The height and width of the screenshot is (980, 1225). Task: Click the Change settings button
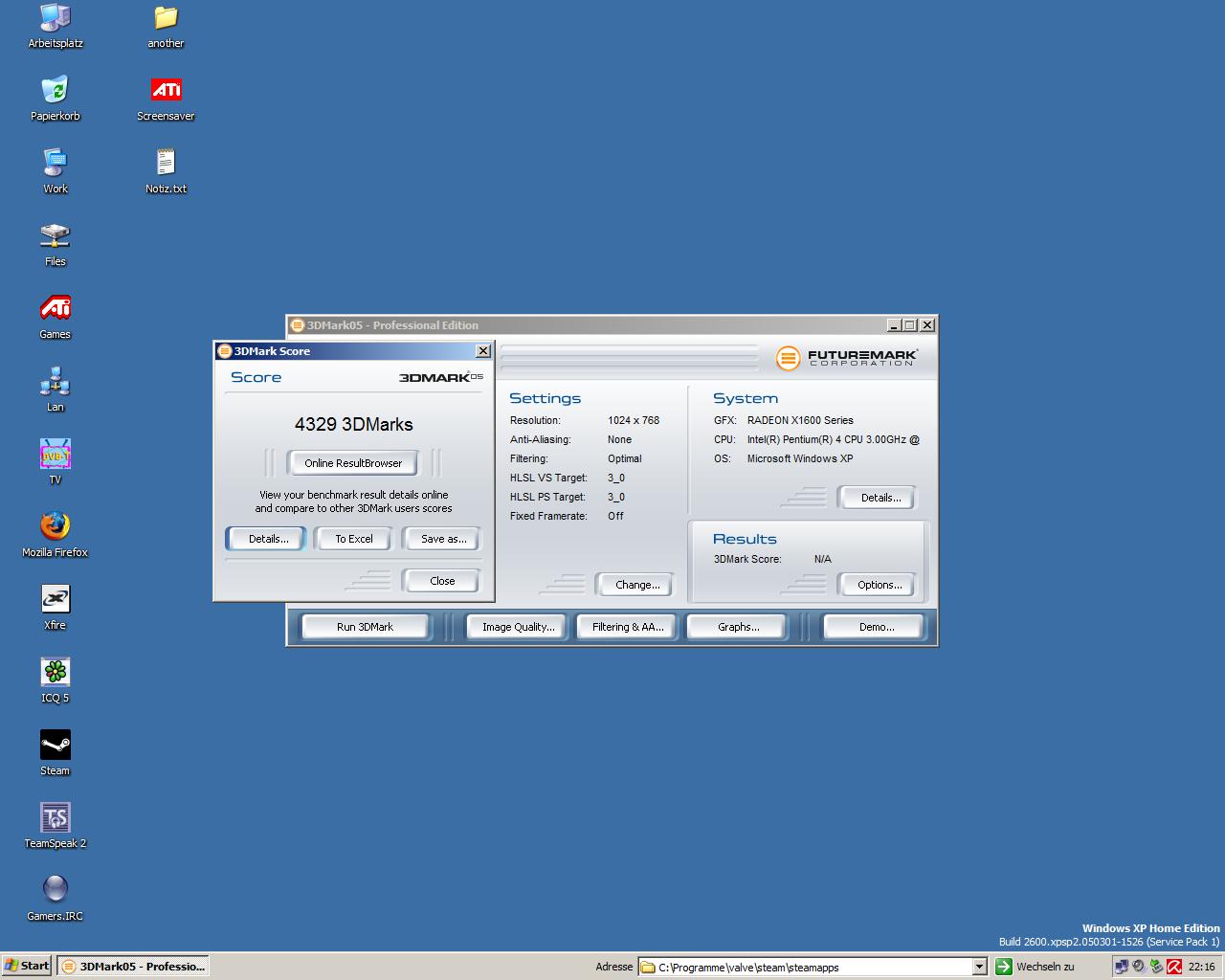pos(637,585)
